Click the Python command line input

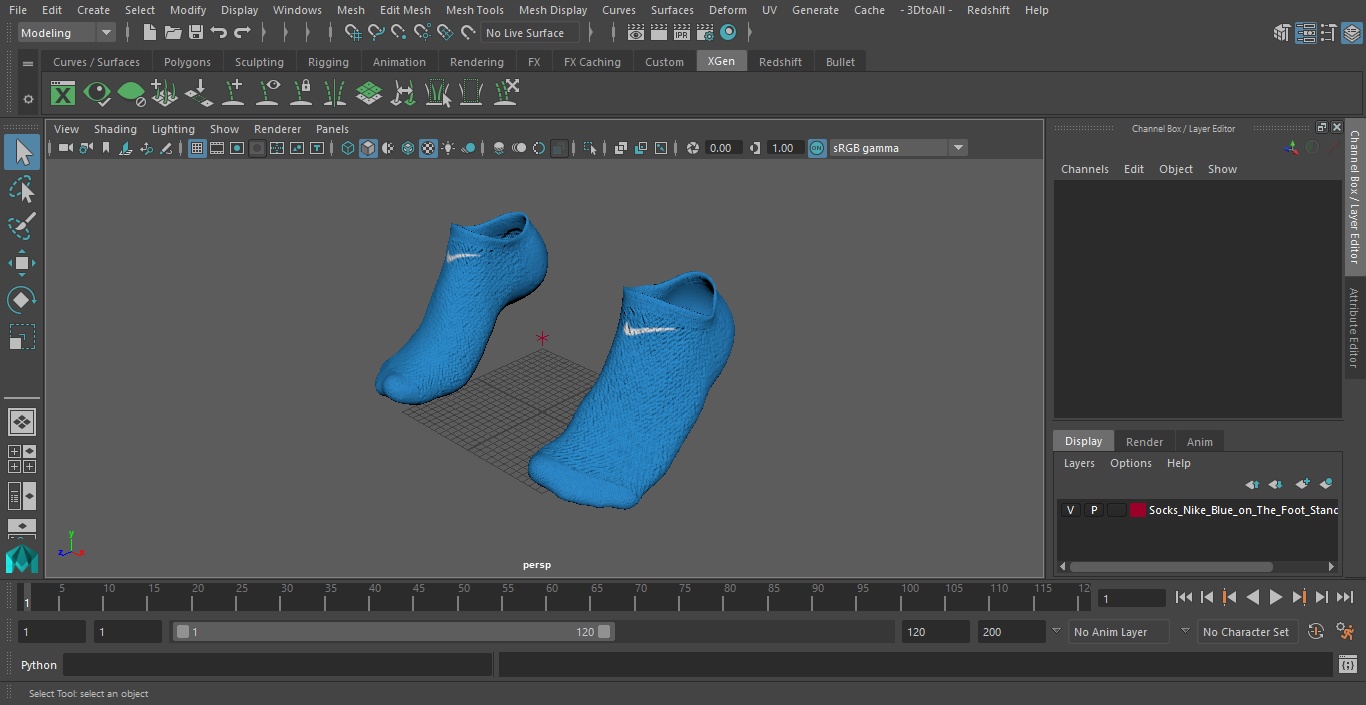pyautogui.click(x=278, y=665)
